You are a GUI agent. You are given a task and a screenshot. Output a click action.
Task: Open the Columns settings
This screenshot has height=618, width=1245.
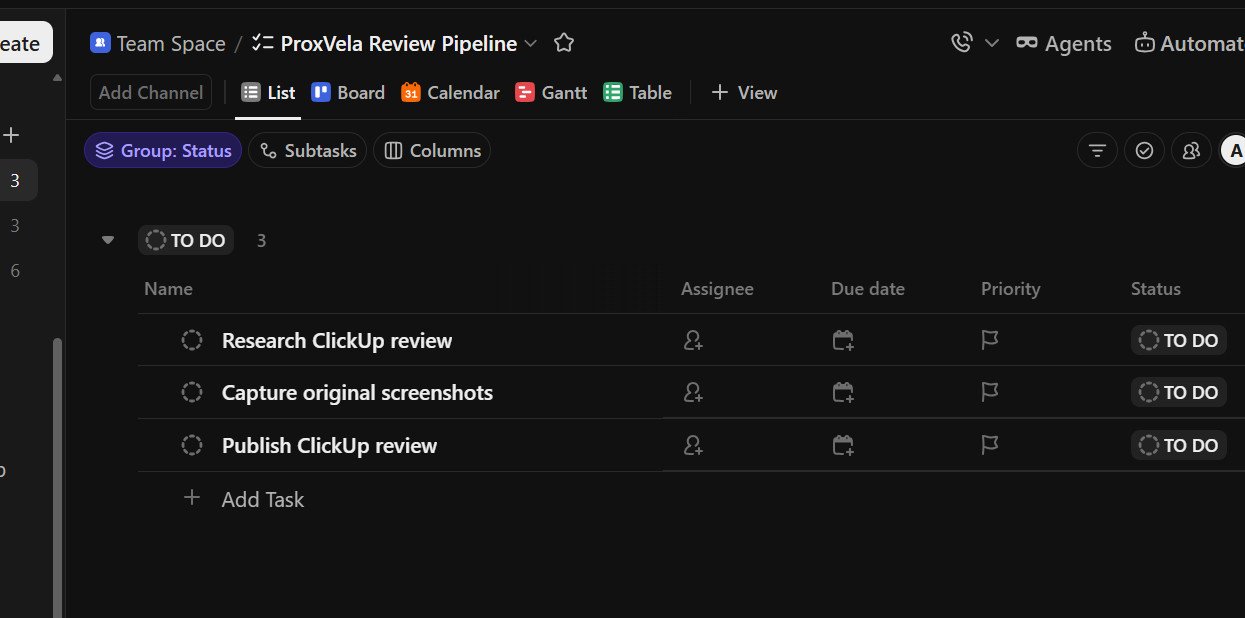(432, 150)
